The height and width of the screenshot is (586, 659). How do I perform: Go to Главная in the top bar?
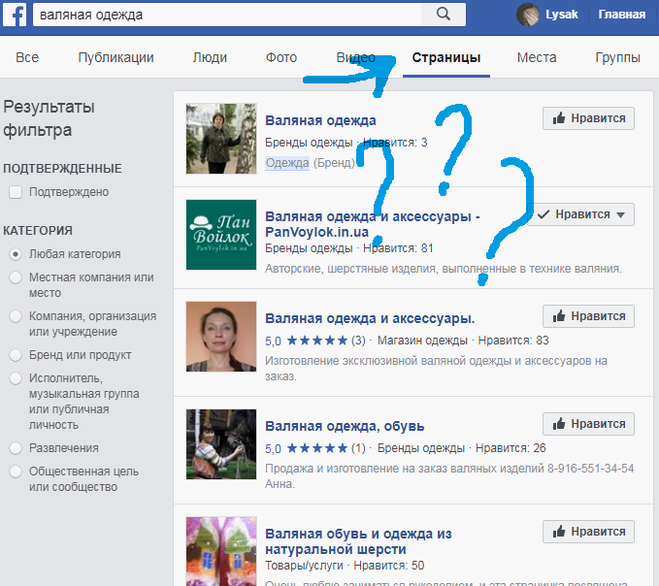pos(622,15)
